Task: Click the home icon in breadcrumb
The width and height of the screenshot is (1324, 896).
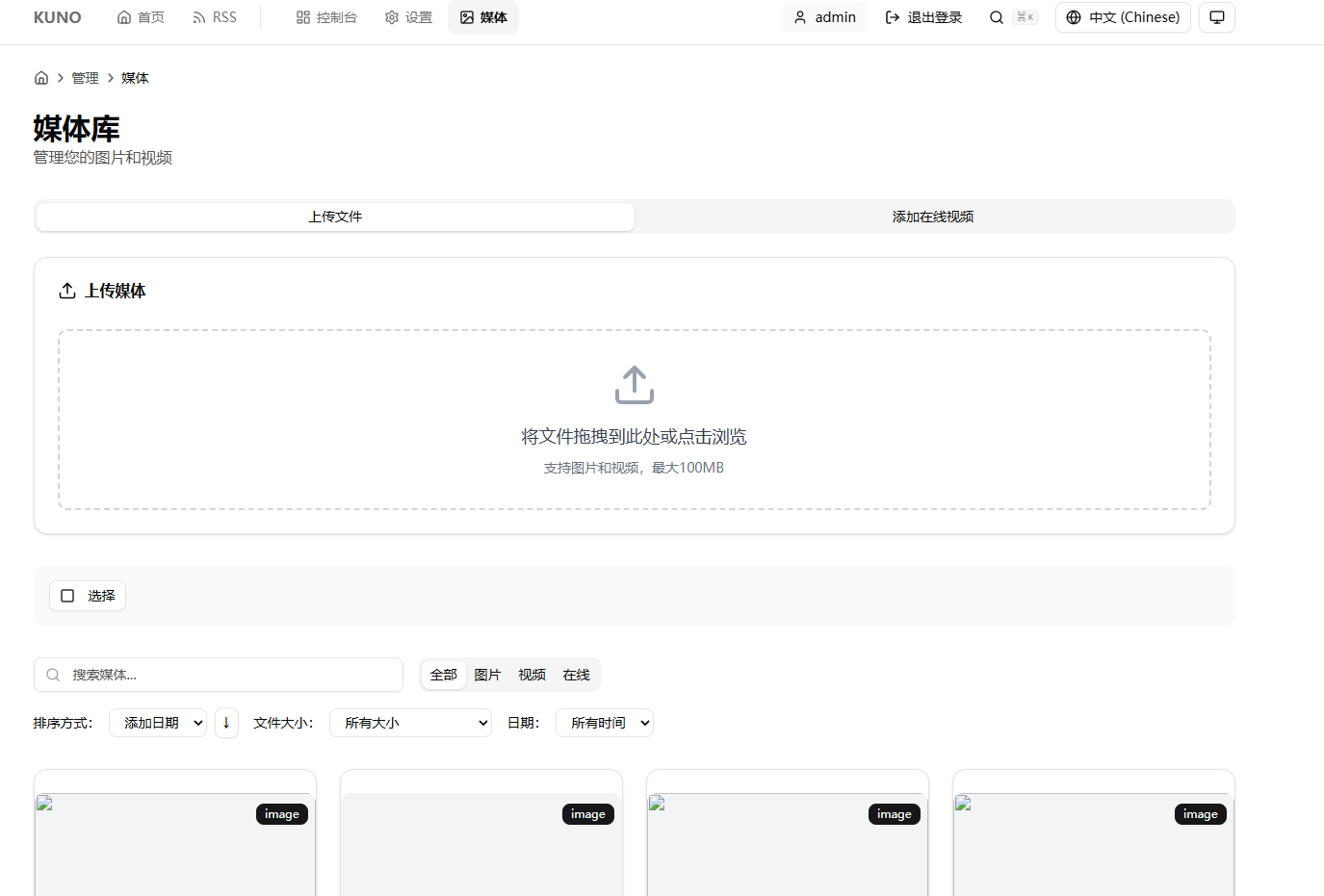Action: (41, 78)
